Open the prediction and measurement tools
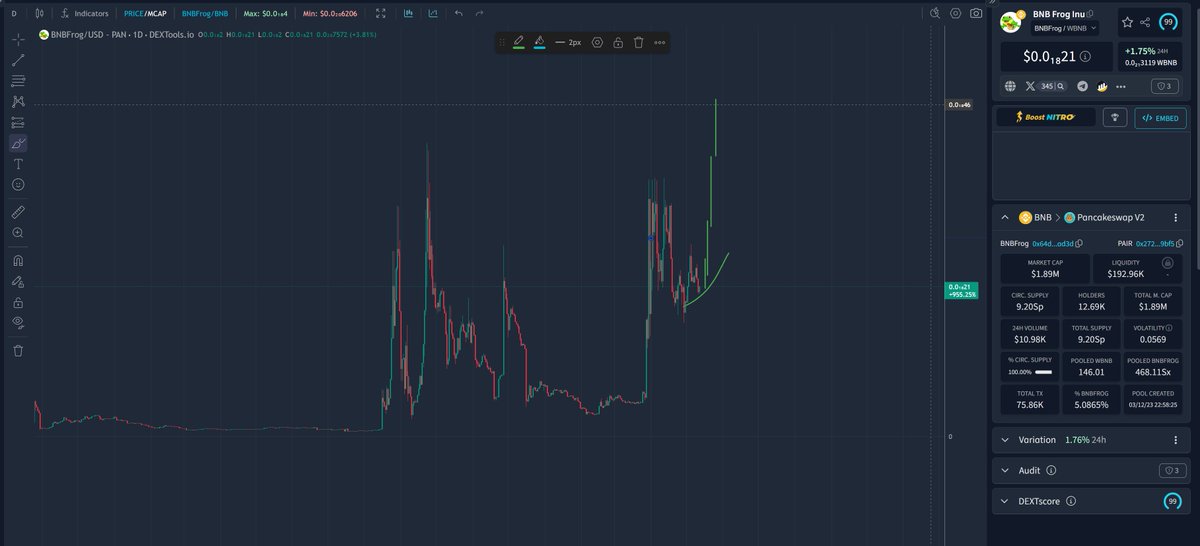Image resolution: width=1200 pixels, height=546 pixels. pyautogui.click(x=18, y=123)
